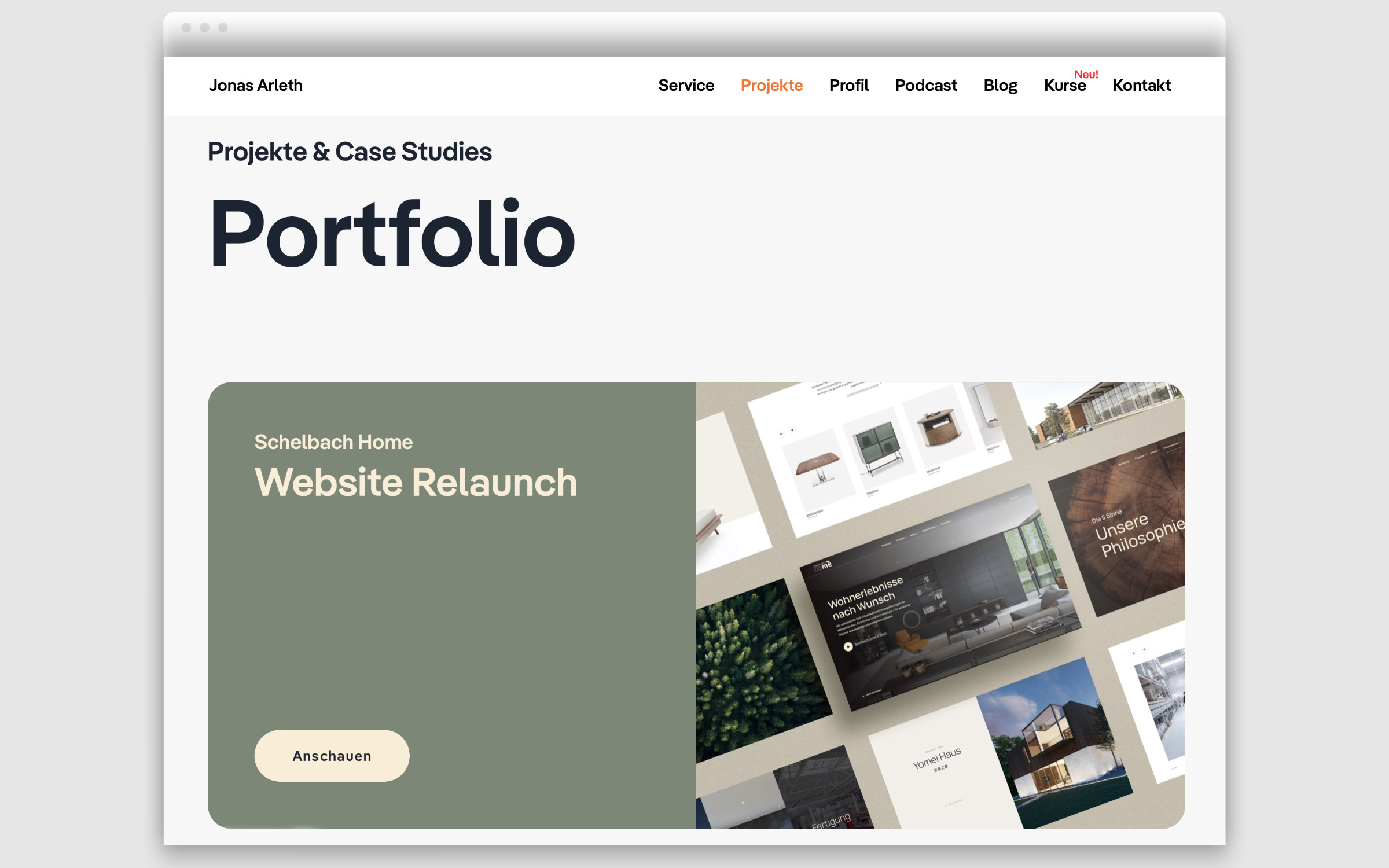Click the 'Podcast' tab in the navigation
The height and width of the screenshot is (868, 1389).
pyautogui.click(x=925, y=85)
